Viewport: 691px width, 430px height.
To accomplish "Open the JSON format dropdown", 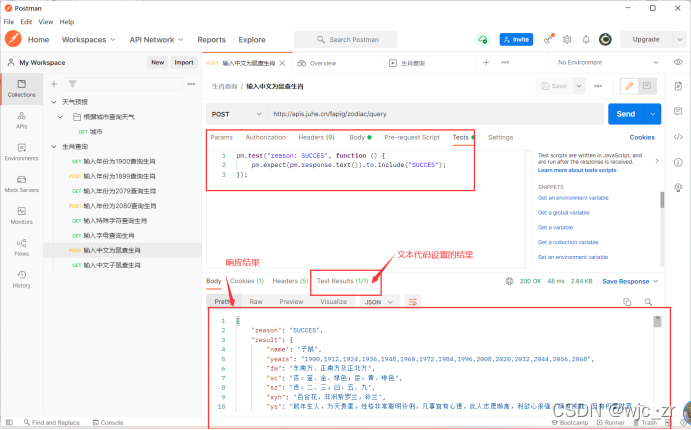I will (378, 302).
